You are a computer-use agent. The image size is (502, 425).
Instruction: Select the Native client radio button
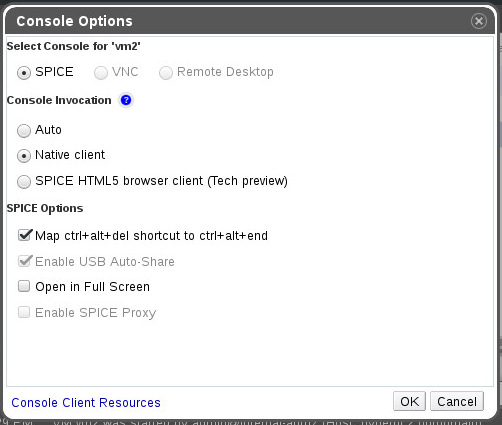coord(24,156)
